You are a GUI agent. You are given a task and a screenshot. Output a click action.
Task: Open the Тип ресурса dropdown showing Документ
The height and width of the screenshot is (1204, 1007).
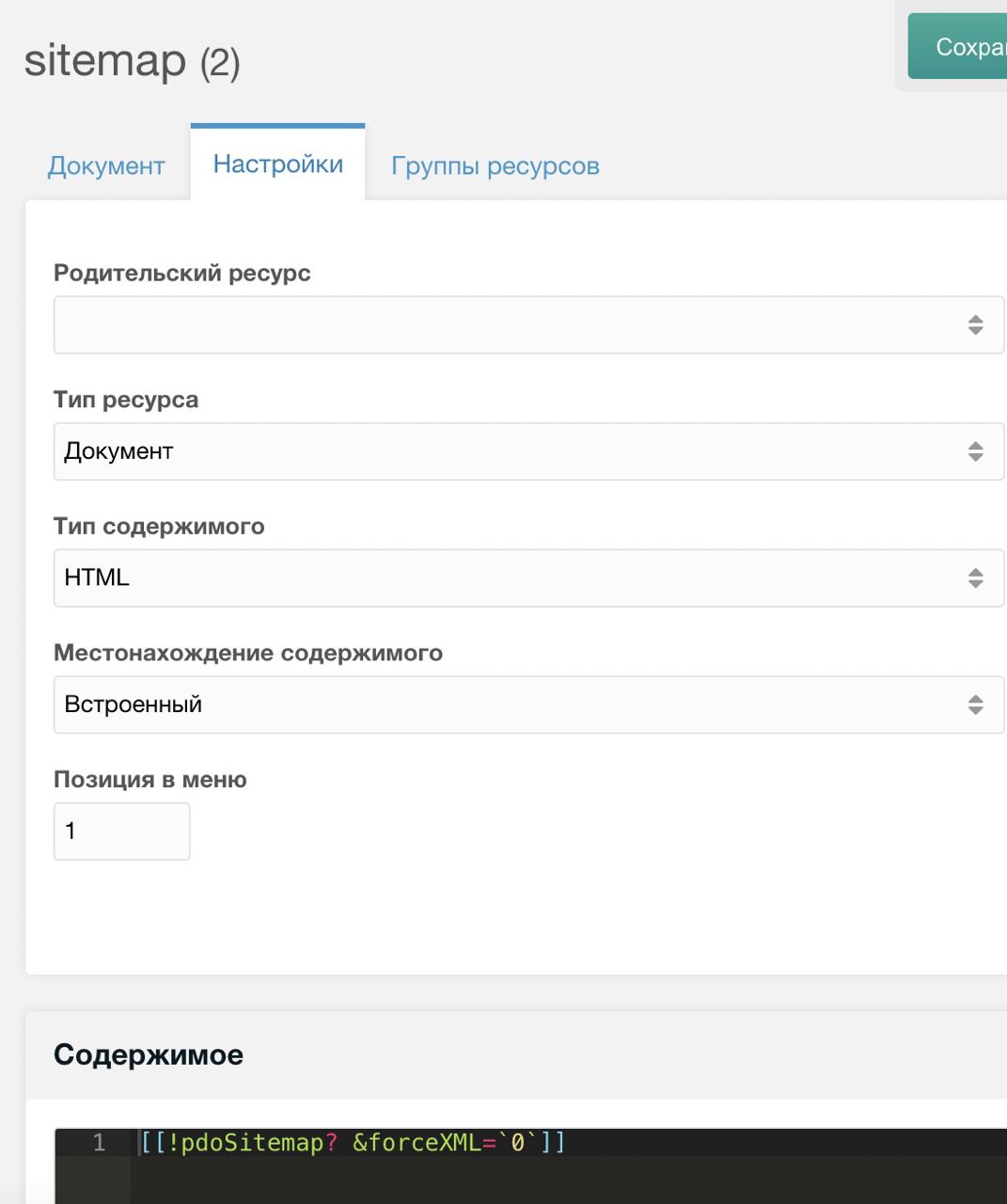click(x=529, y=451)
